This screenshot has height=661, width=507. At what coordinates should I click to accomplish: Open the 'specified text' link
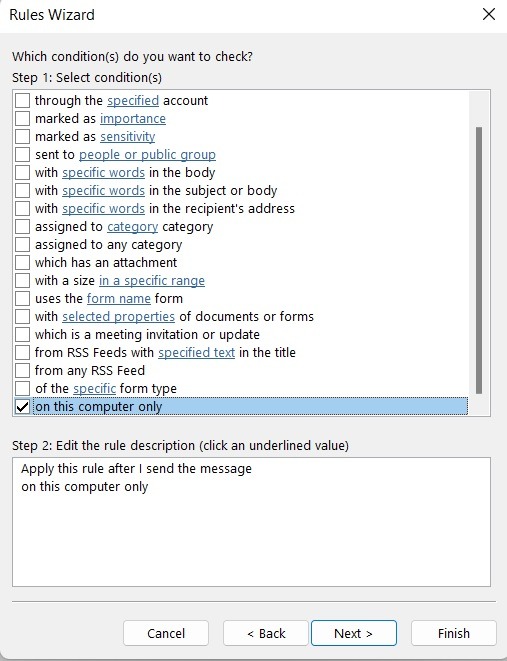(x=196, y=352)
